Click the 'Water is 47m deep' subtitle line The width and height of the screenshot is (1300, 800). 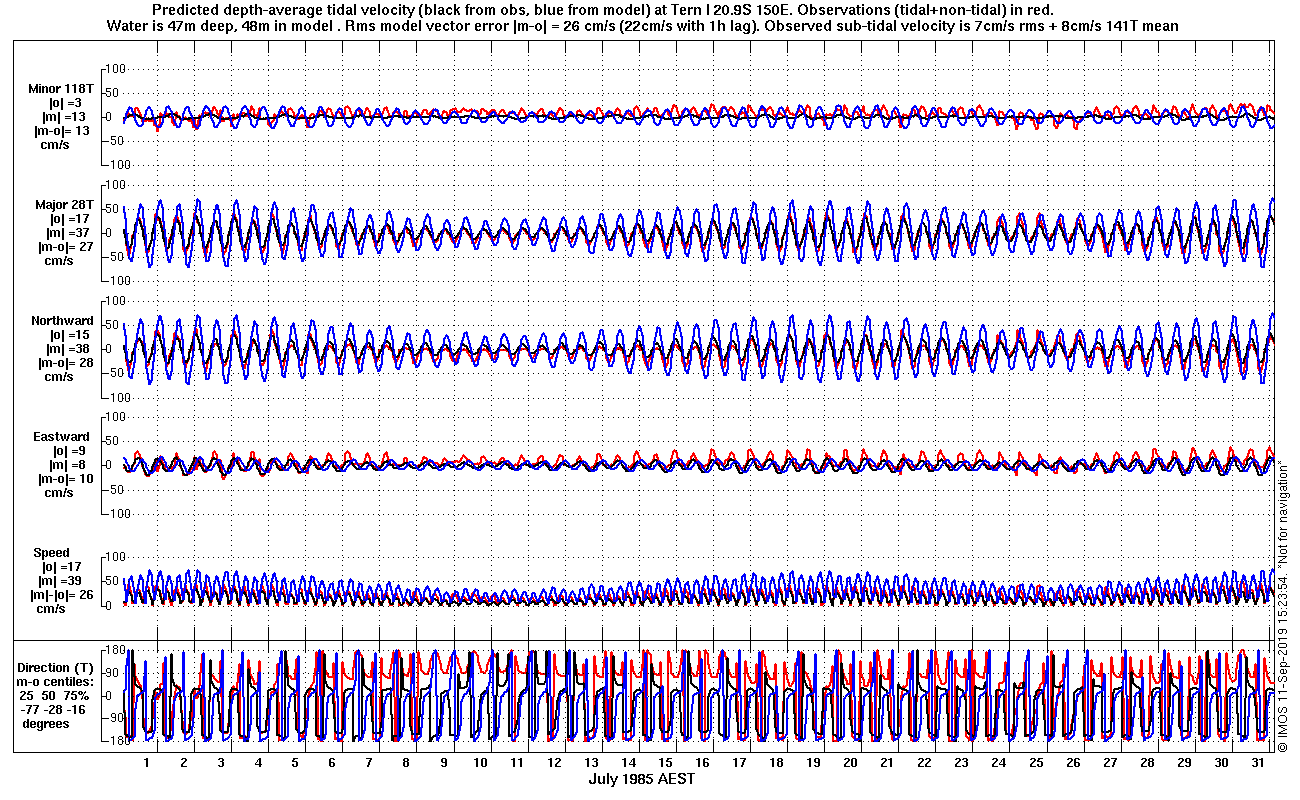coord(641,26)
